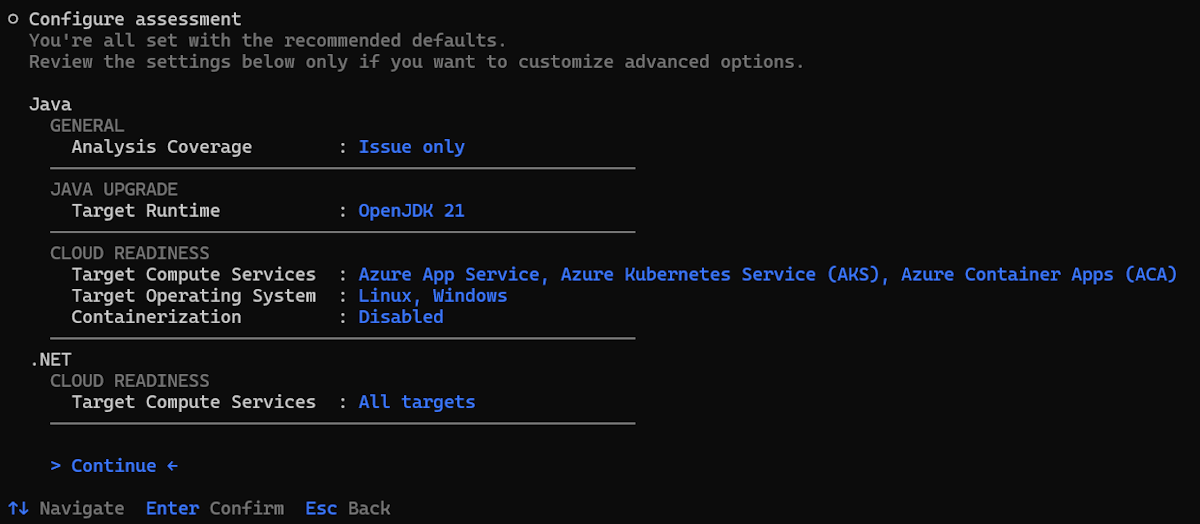Highlight the Analysis Coverage setting label

click(x=161, y=147)
